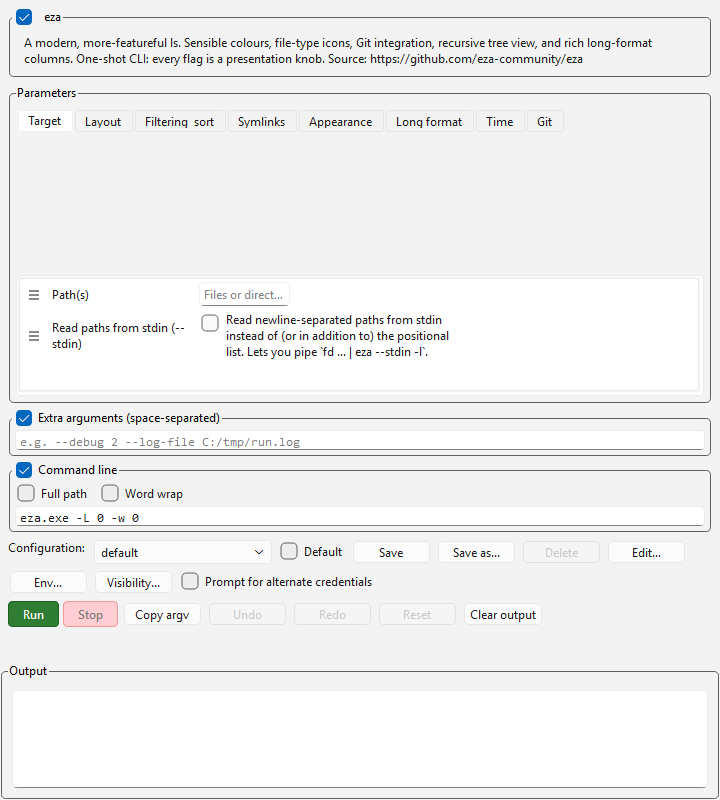Open the Edit... configuration dialog
720x800 pixels.
(646, 553)
